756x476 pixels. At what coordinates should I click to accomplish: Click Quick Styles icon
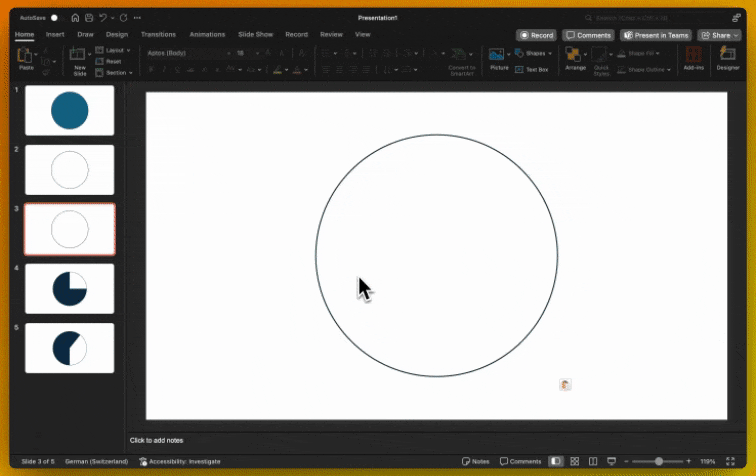point(599,54)
